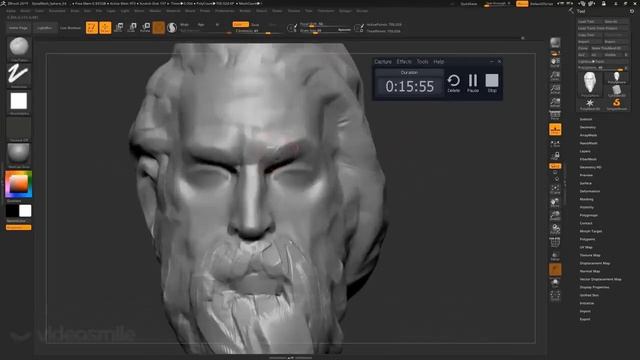
Task: Expand the Geometry subpalette
Action: point(588,127)
